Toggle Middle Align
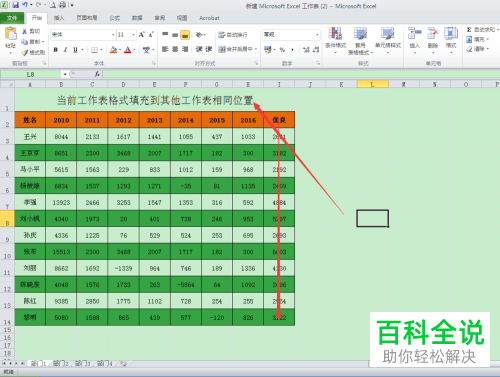Screen dimensions: 500x377 (x=175, y=34)
